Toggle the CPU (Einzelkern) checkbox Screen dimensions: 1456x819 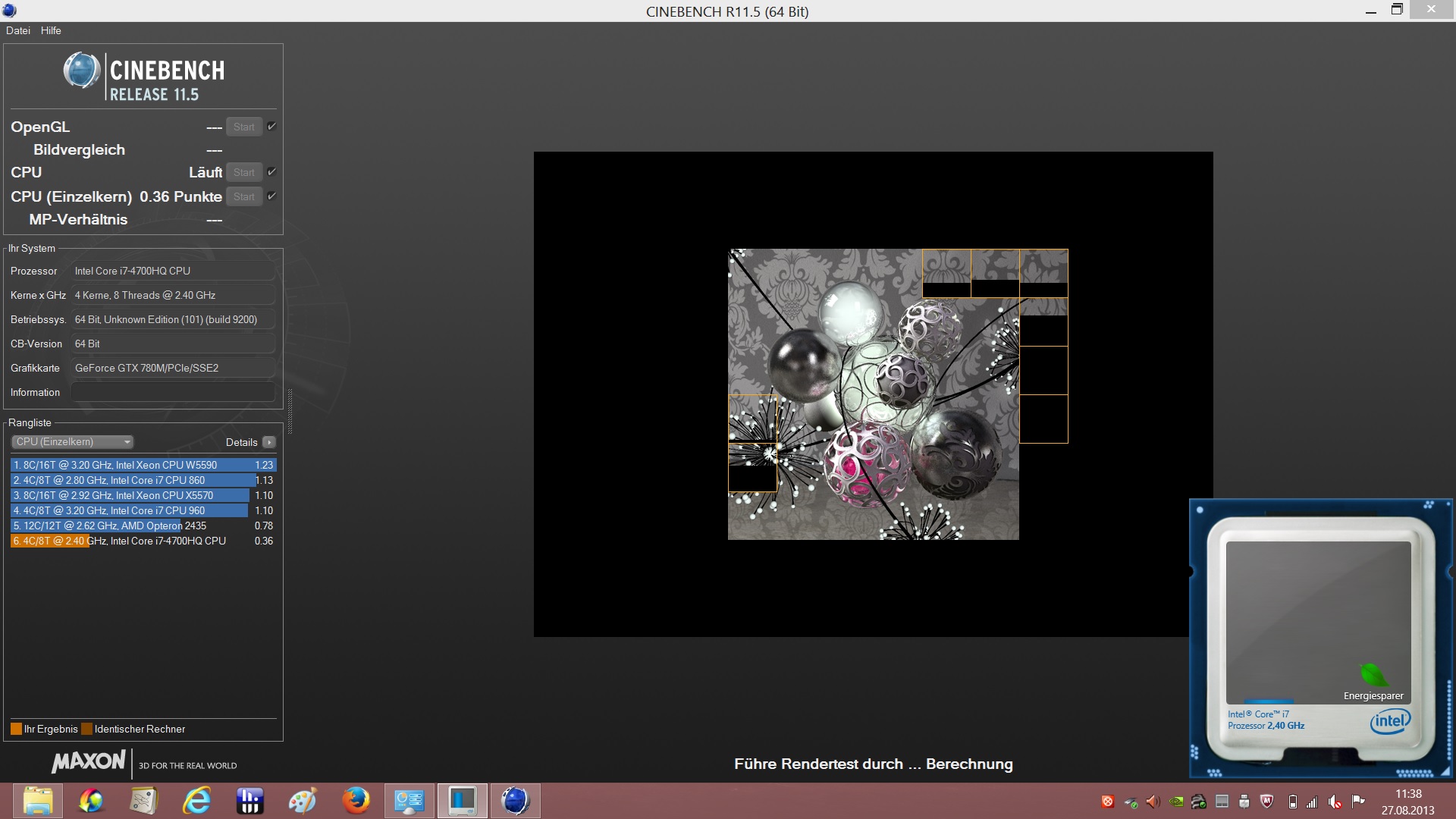(271, 196)
